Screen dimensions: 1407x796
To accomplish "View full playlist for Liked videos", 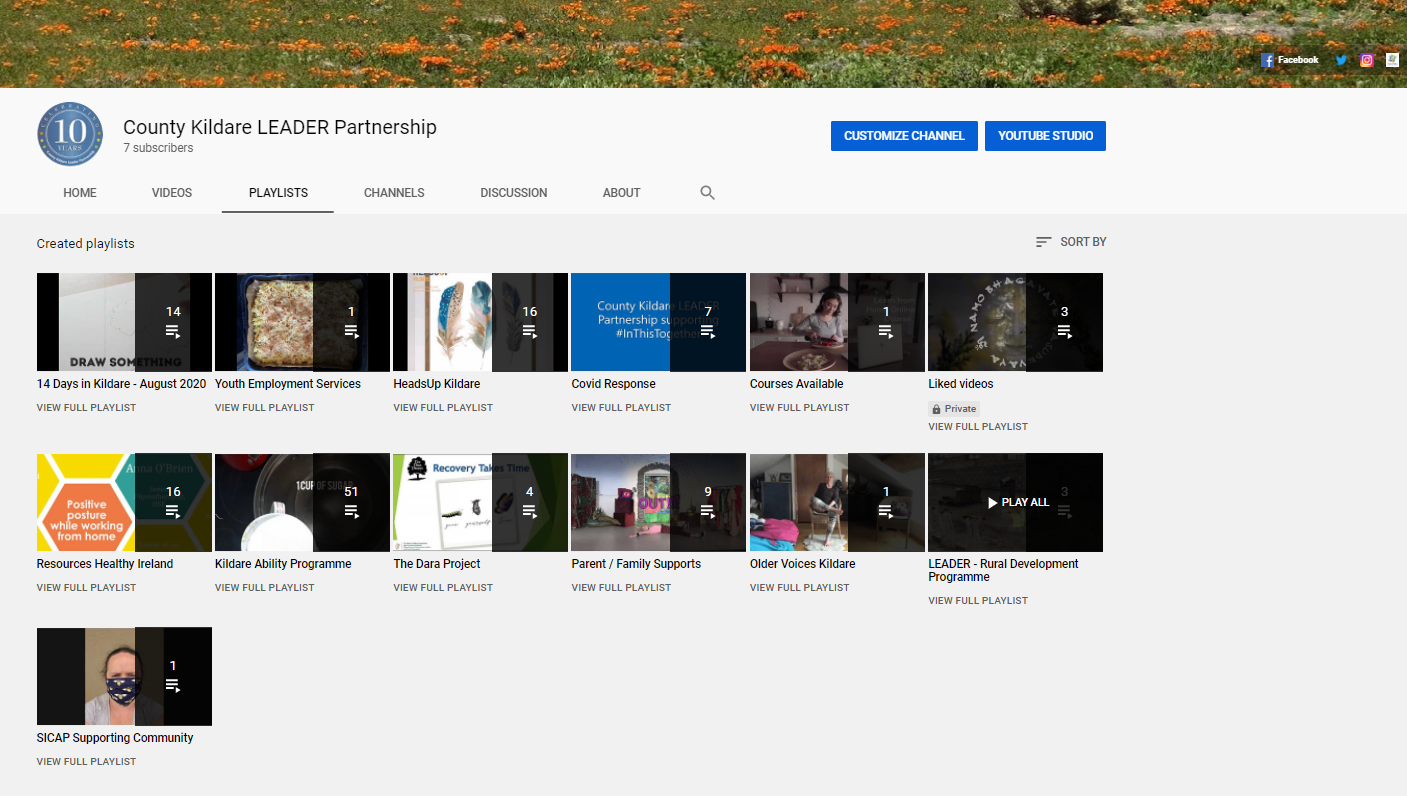I will pos(978,427).
